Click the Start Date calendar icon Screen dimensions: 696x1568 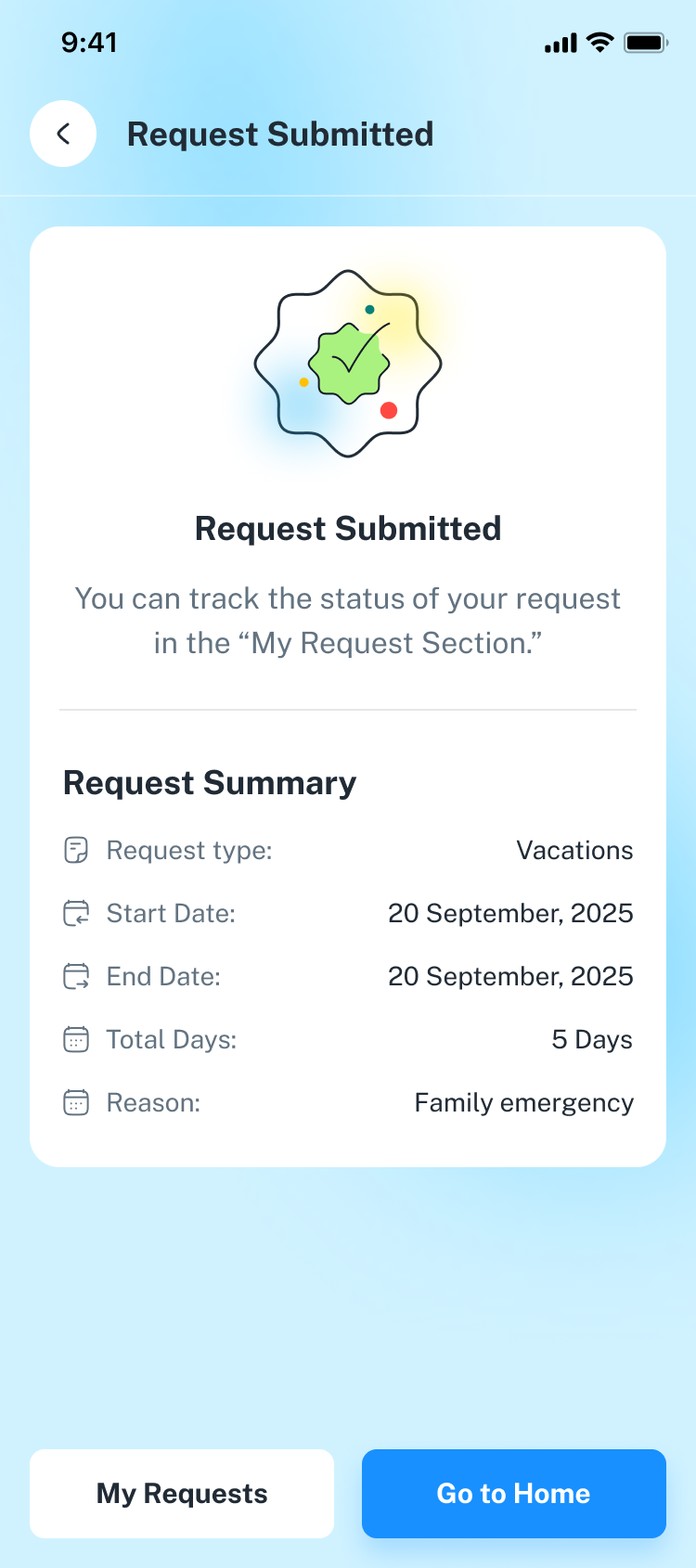tap(76, 913)
